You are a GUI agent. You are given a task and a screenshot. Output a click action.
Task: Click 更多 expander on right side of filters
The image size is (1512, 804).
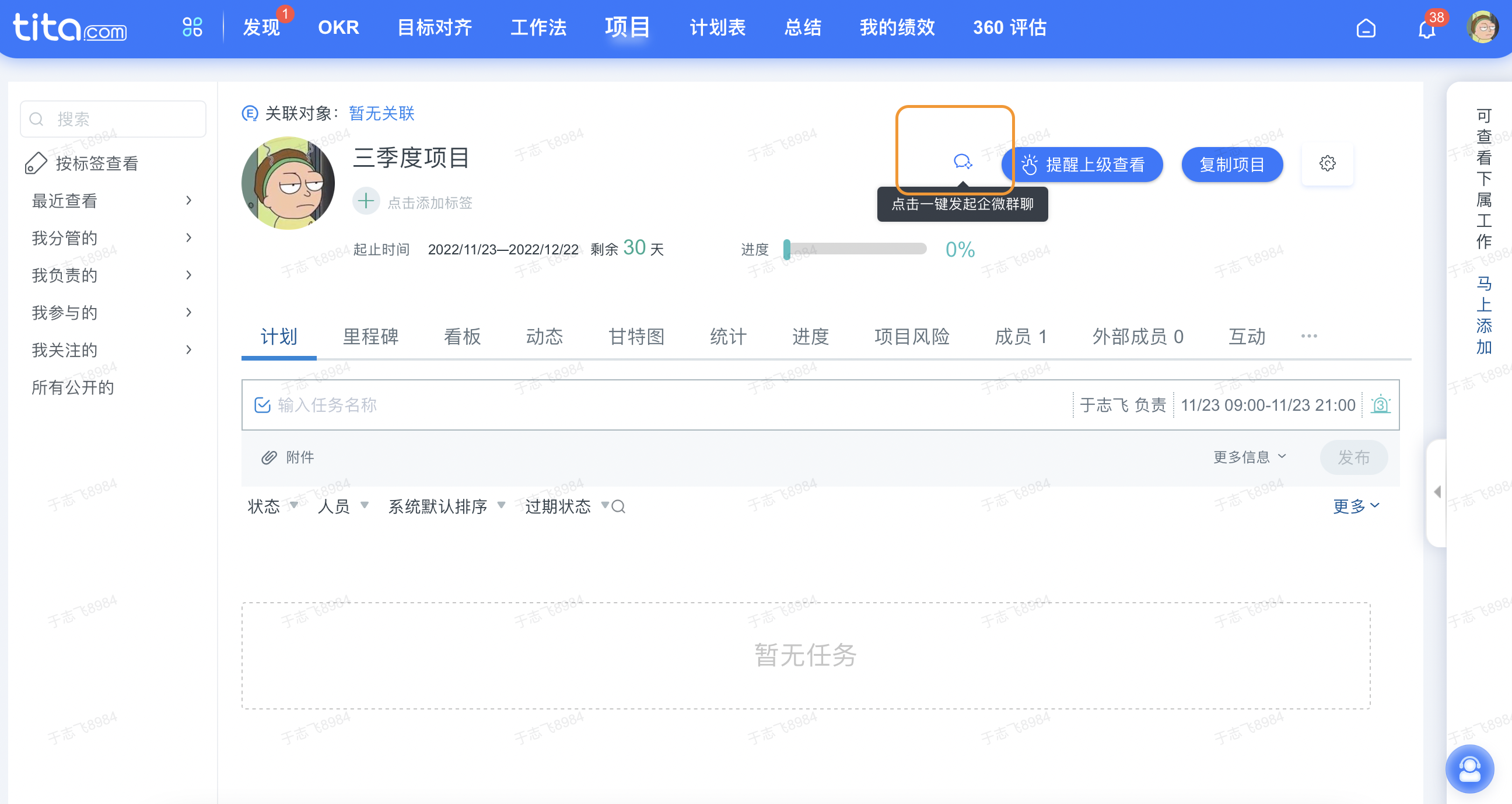coord(1357,506)
